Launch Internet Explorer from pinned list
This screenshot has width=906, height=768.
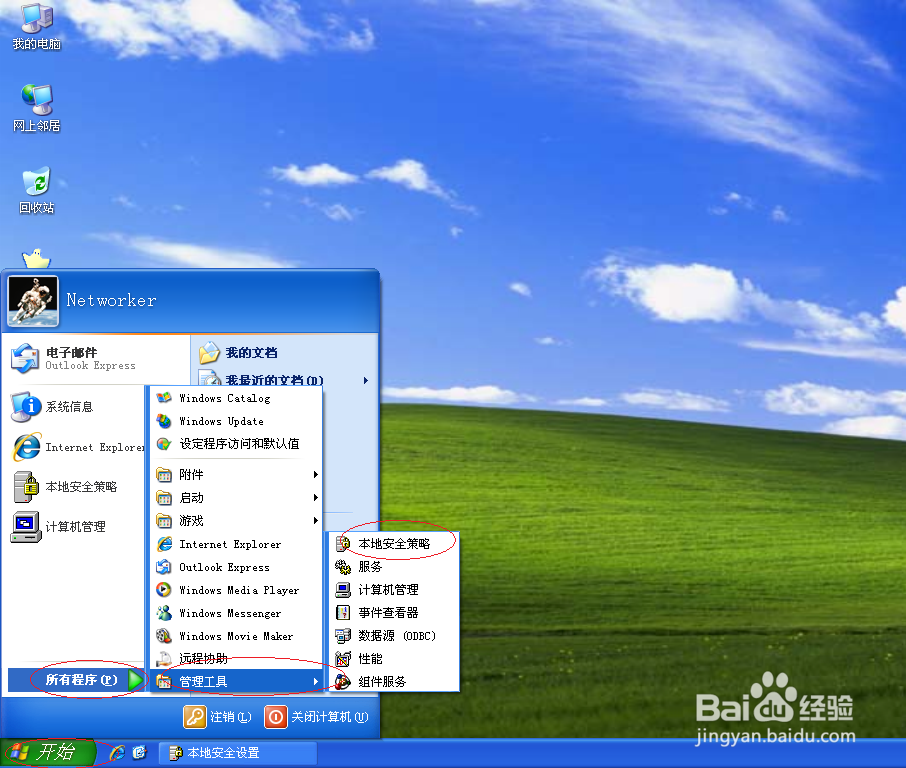tap(77, 447)
